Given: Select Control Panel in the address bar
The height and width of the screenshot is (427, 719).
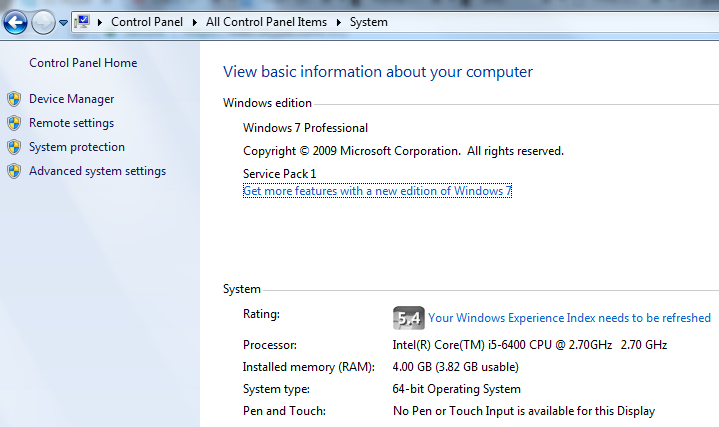Looking at the screenshot, I should coord(147,22).
